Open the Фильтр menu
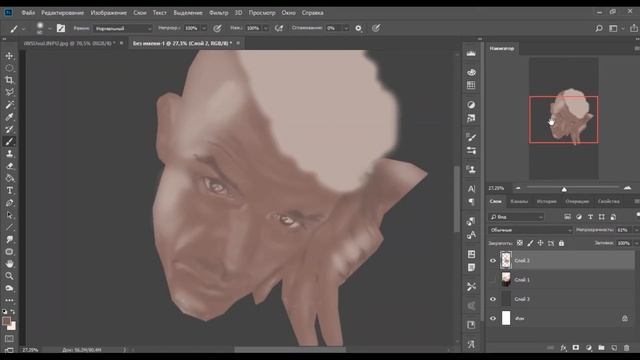The width and height of the screenshot is (640, 360). coord(218,13)
